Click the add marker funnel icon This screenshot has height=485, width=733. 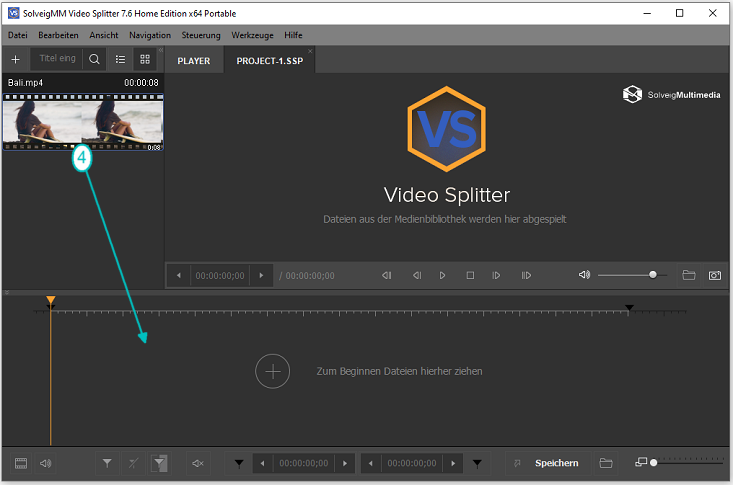pos(107,463)
